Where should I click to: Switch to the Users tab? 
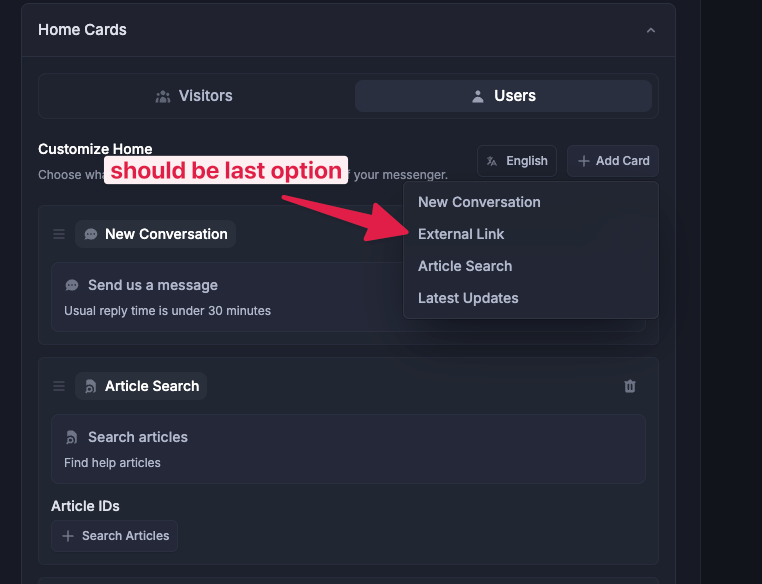[503, 96]
